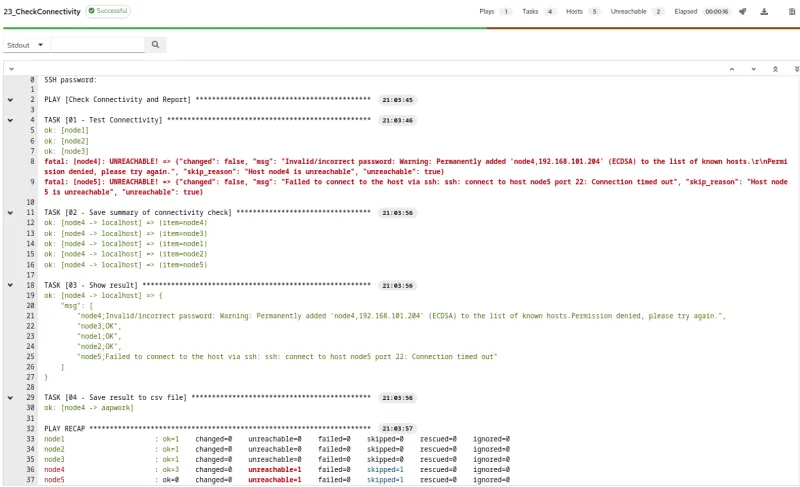Click the line with (item=node5)

click(x=126, y=265)
